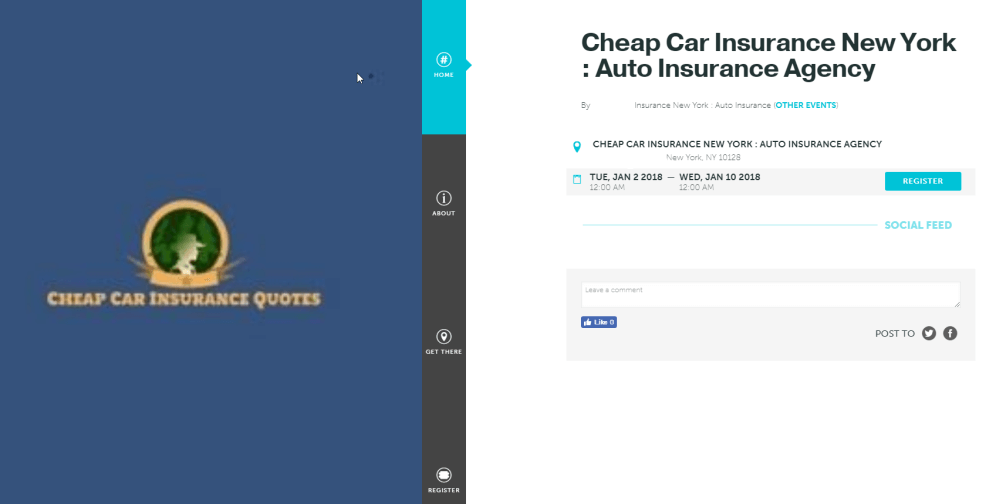Click the Facebook Like button
Viewport: 996px width, 504px height.
coord(598,322)
